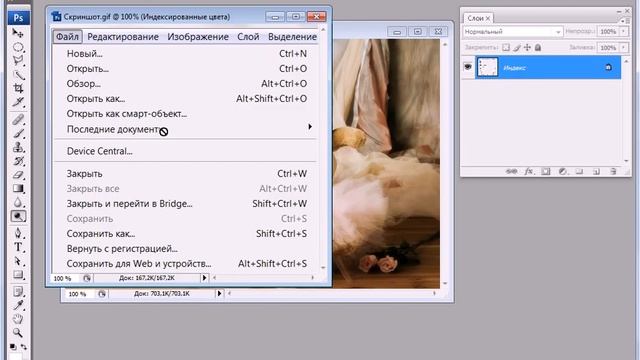
Task: Select the History Brush tool
Action: 18,161
